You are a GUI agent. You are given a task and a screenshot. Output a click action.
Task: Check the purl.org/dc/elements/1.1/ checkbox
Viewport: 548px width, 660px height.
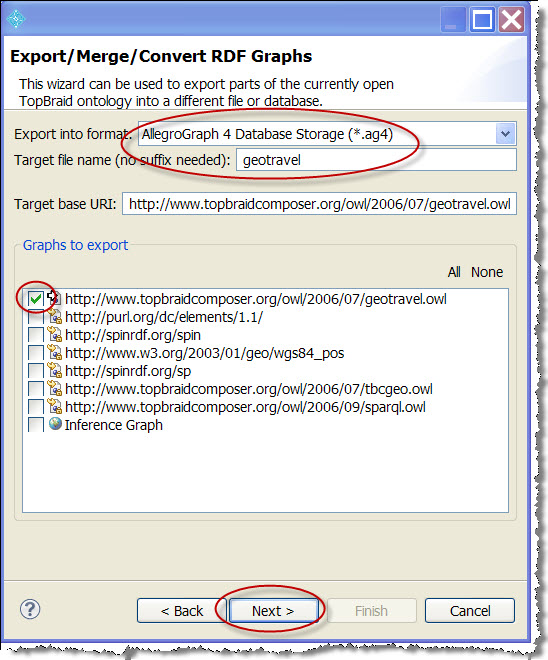click(x=36, y=317)
